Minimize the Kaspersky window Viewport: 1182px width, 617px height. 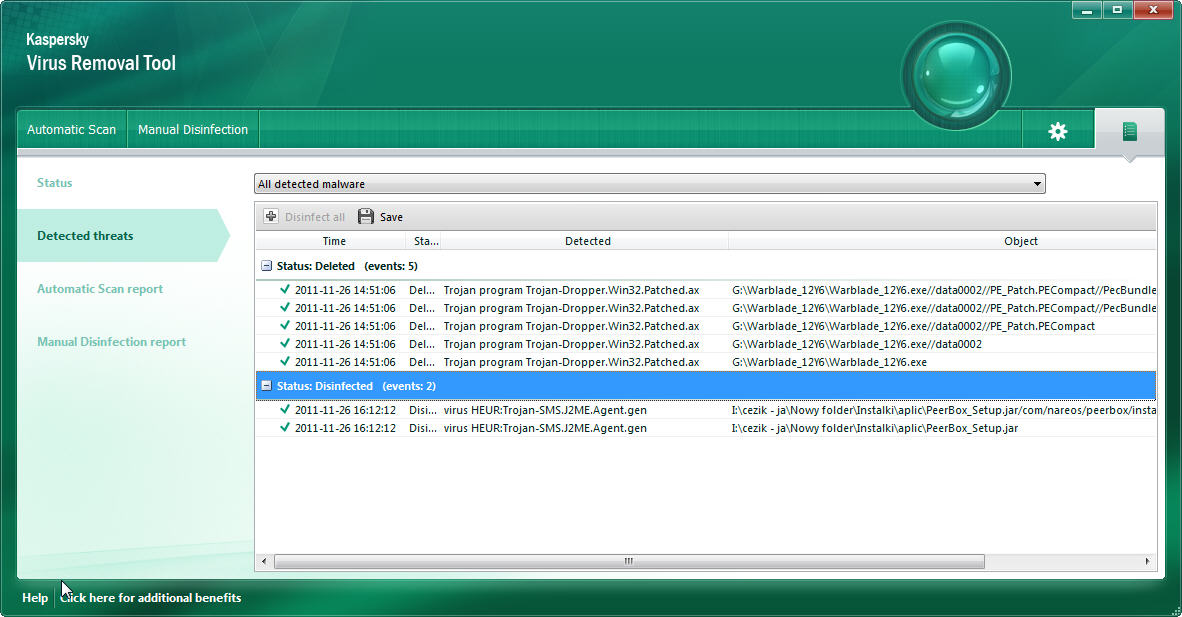tap(1086, 10)
